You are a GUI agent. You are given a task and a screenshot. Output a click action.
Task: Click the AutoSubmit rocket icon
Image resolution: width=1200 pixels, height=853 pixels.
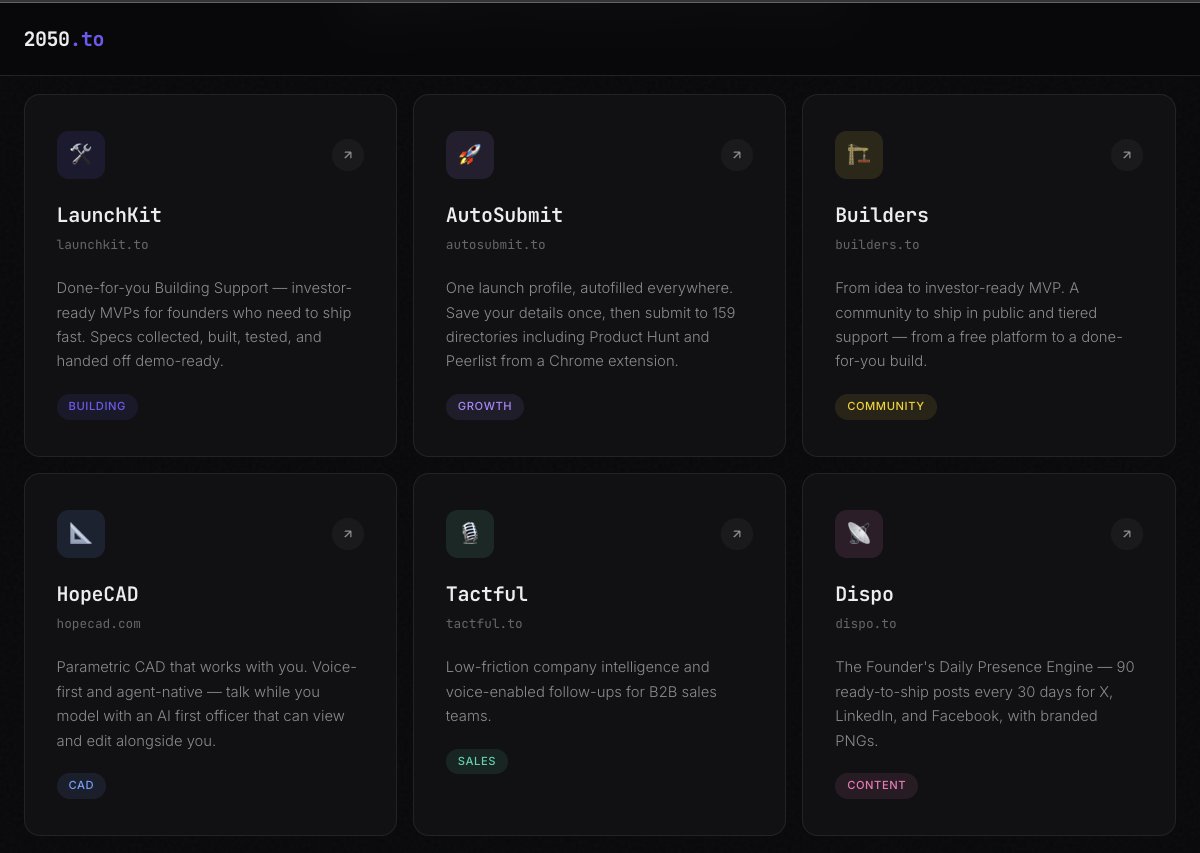tap(470, 155)
